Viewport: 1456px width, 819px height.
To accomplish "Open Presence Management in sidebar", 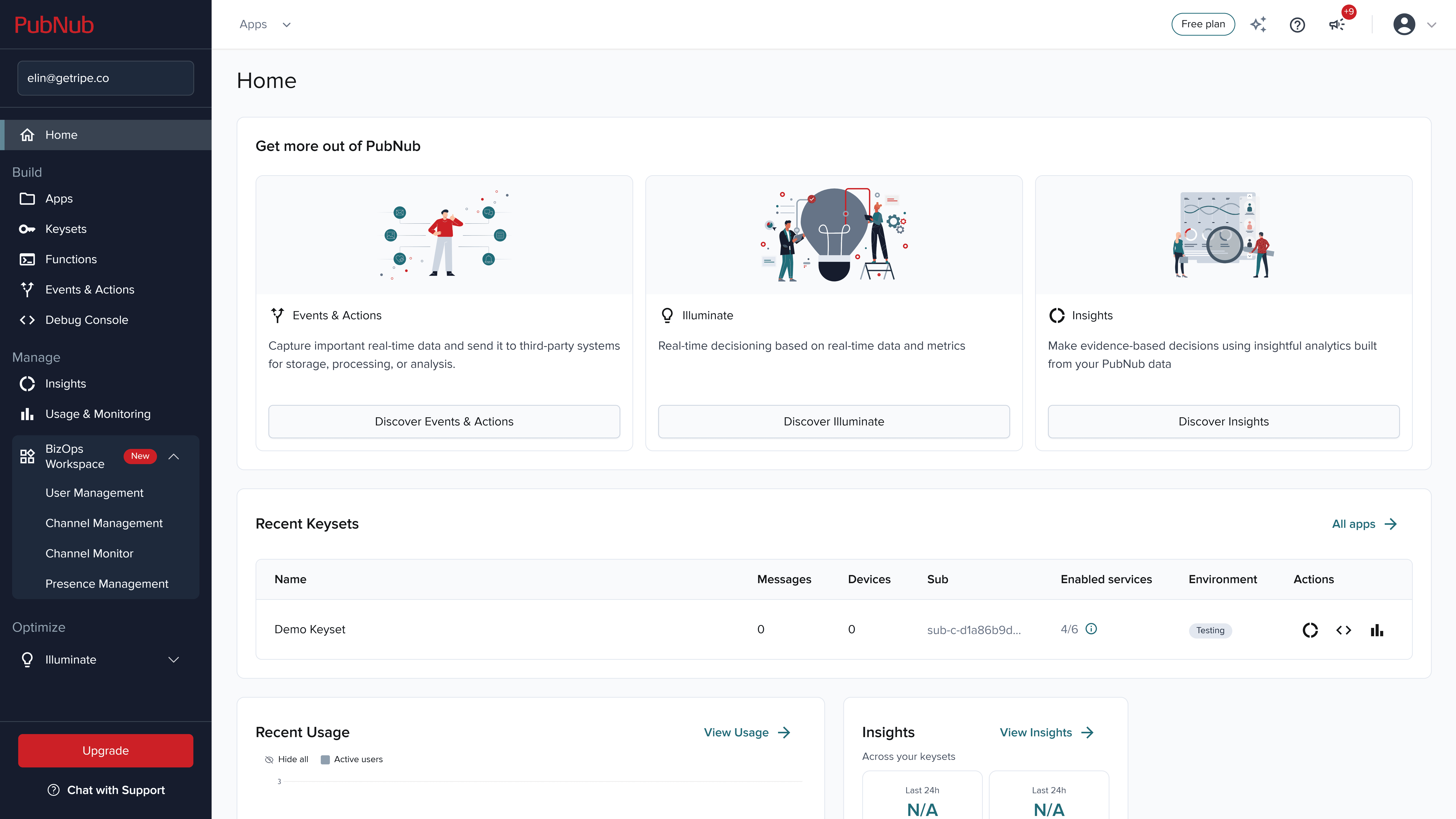I will point(107,584).
